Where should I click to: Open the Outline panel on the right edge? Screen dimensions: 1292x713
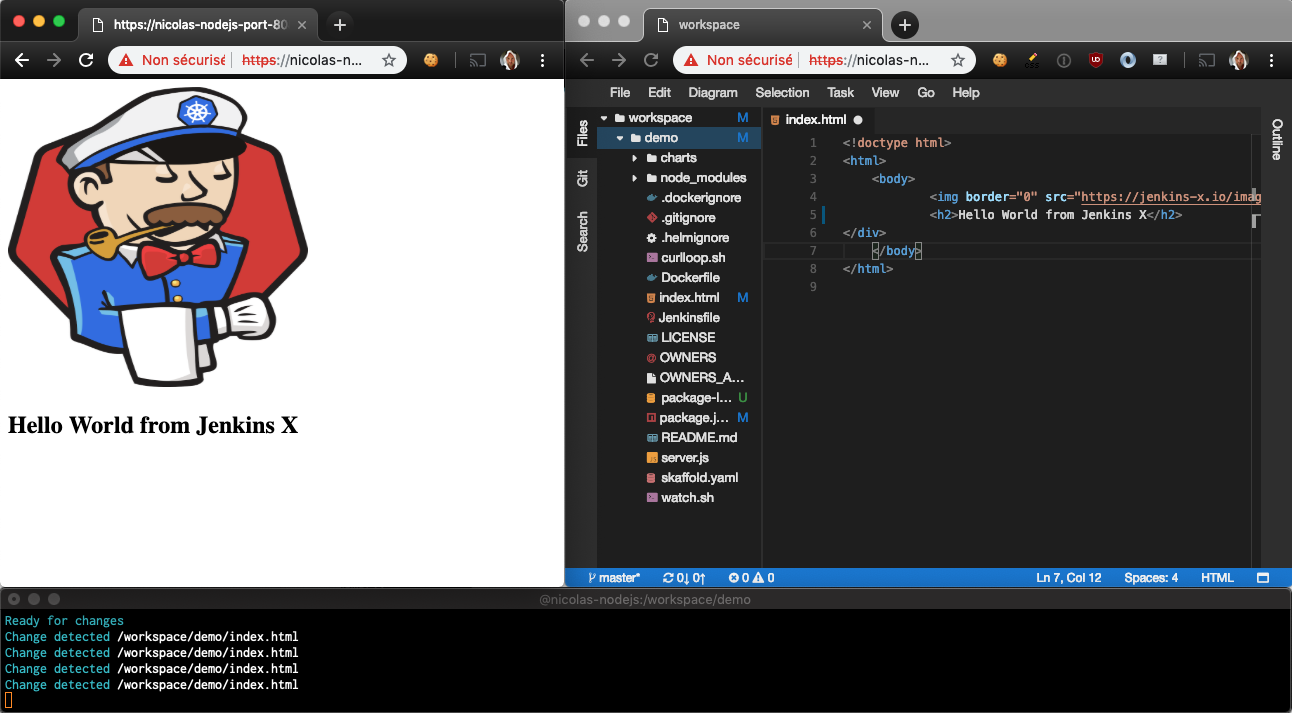(1277, 139)
